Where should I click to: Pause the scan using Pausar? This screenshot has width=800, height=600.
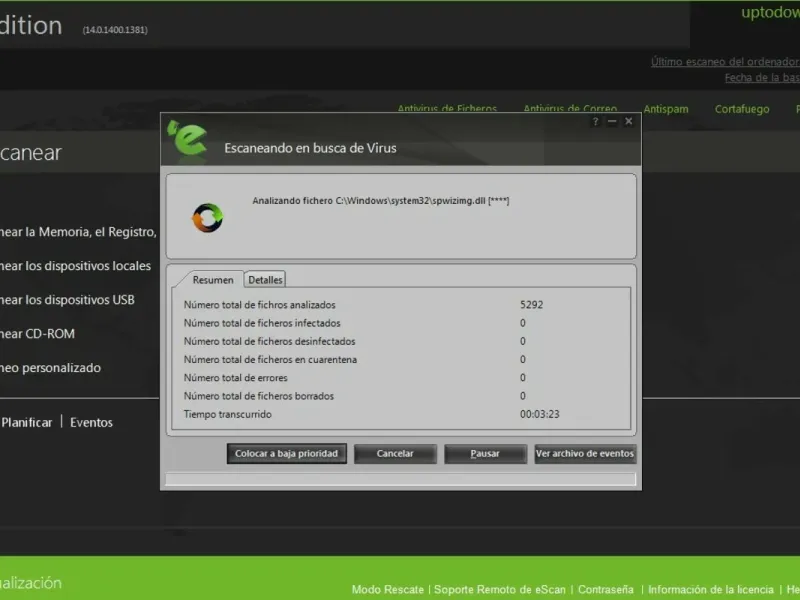(x=485, y=454)
